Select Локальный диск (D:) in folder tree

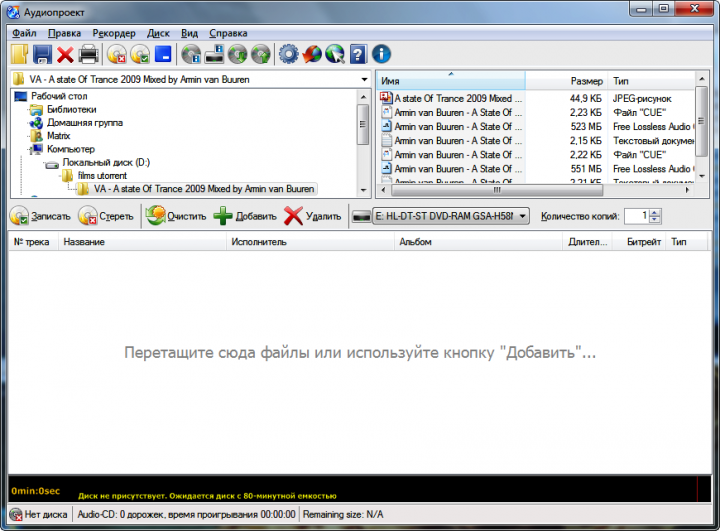[x=105, y=161]
